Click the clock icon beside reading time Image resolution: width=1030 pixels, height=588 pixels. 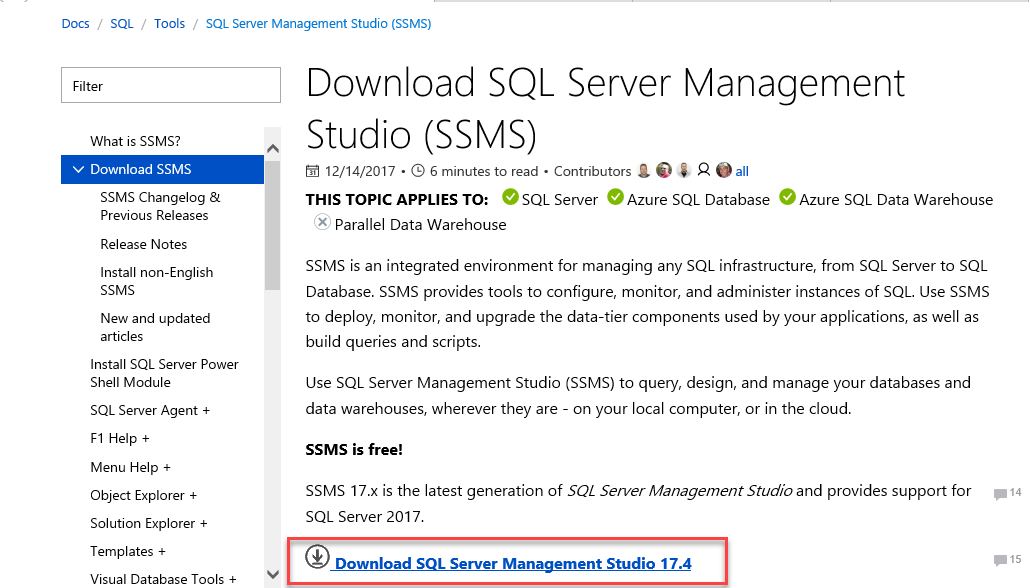[x=418, y=171]
